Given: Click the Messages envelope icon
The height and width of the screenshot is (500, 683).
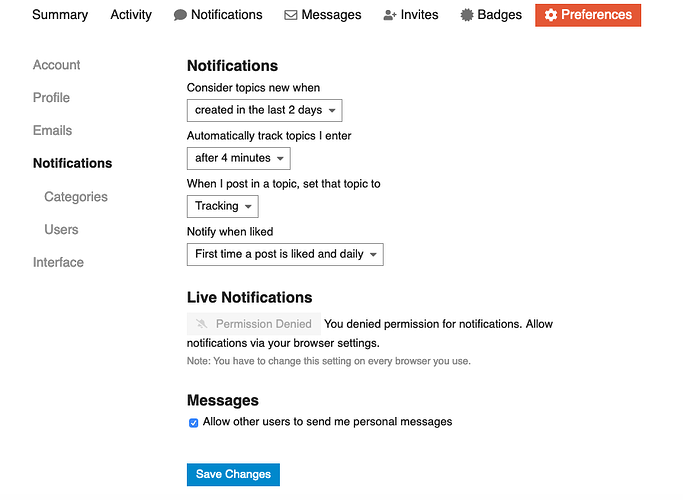Looking at the screenshot, I should point(291,15).
